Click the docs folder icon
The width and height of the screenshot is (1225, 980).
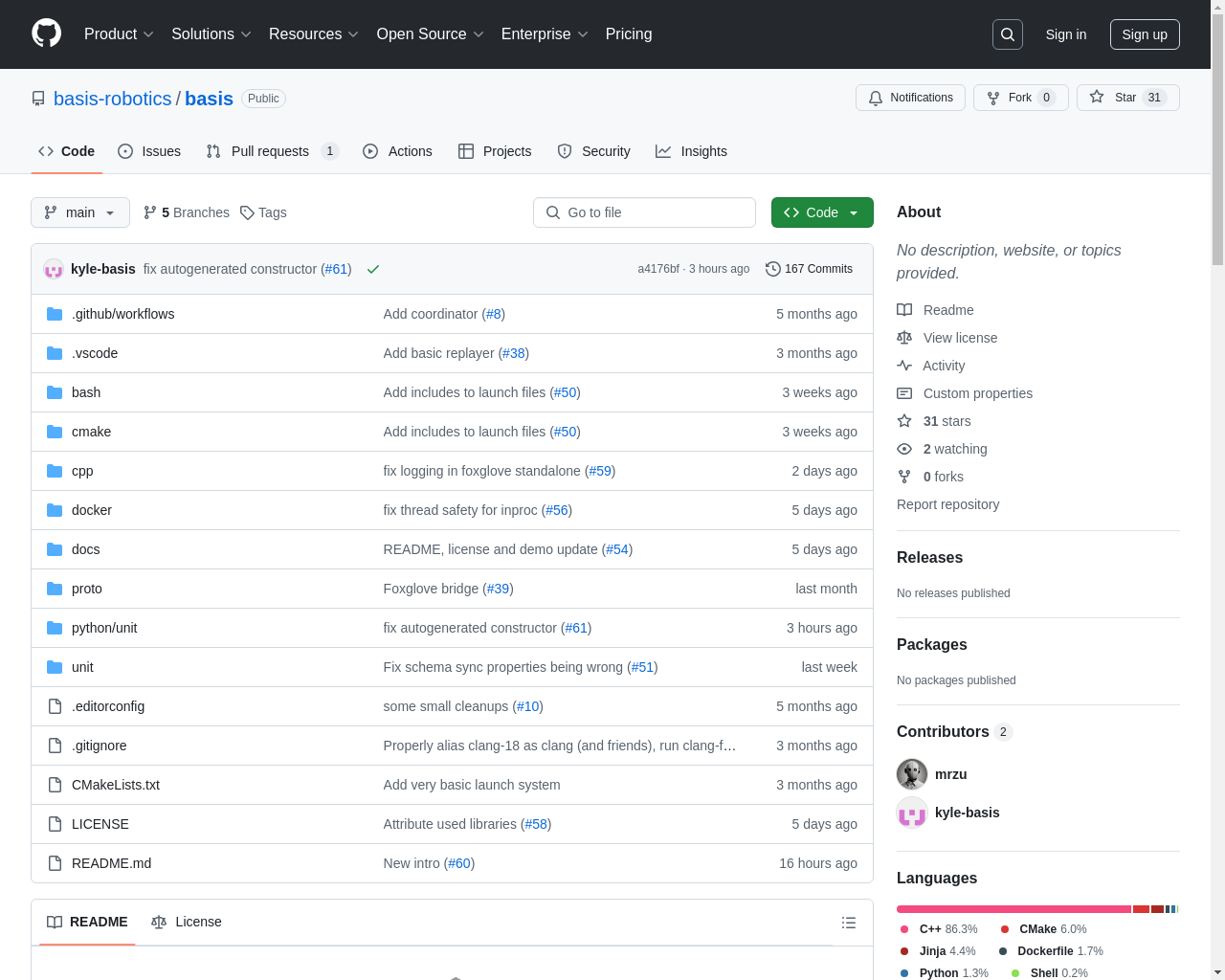coord(55,549)
